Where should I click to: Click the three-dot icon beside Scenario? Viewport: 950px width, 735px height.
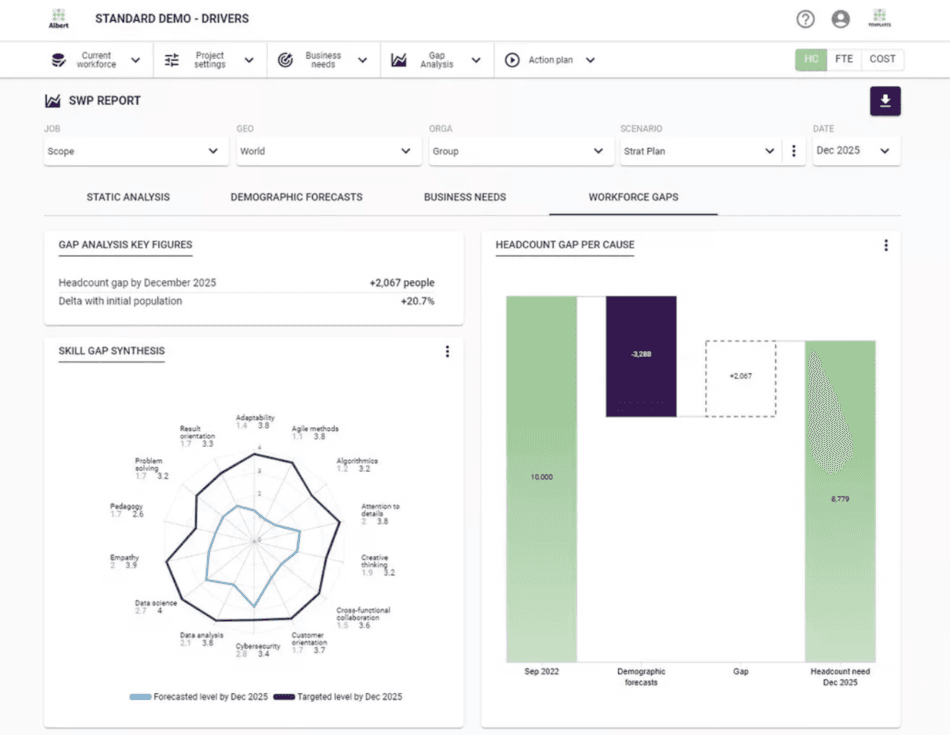794,151
